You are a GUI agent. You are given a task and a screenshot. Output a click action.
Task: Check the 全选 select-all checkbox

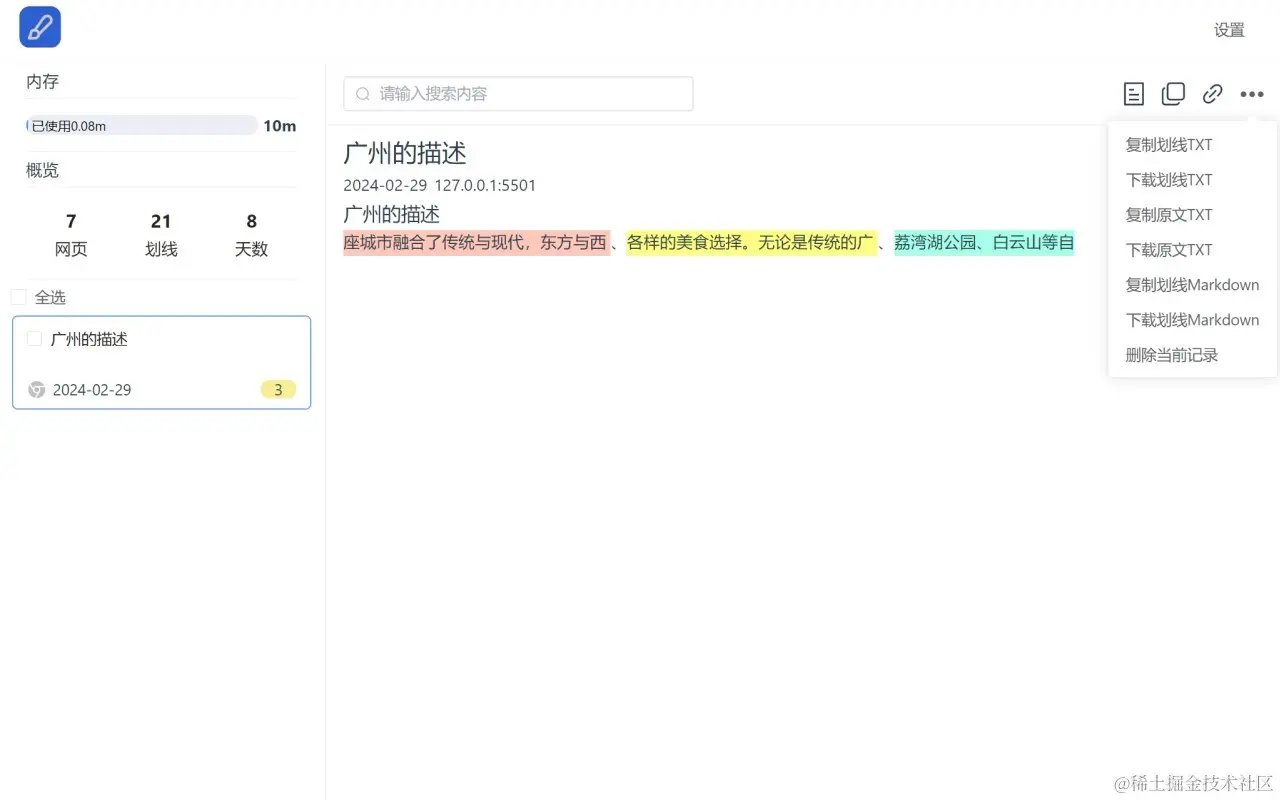[18, 297]
